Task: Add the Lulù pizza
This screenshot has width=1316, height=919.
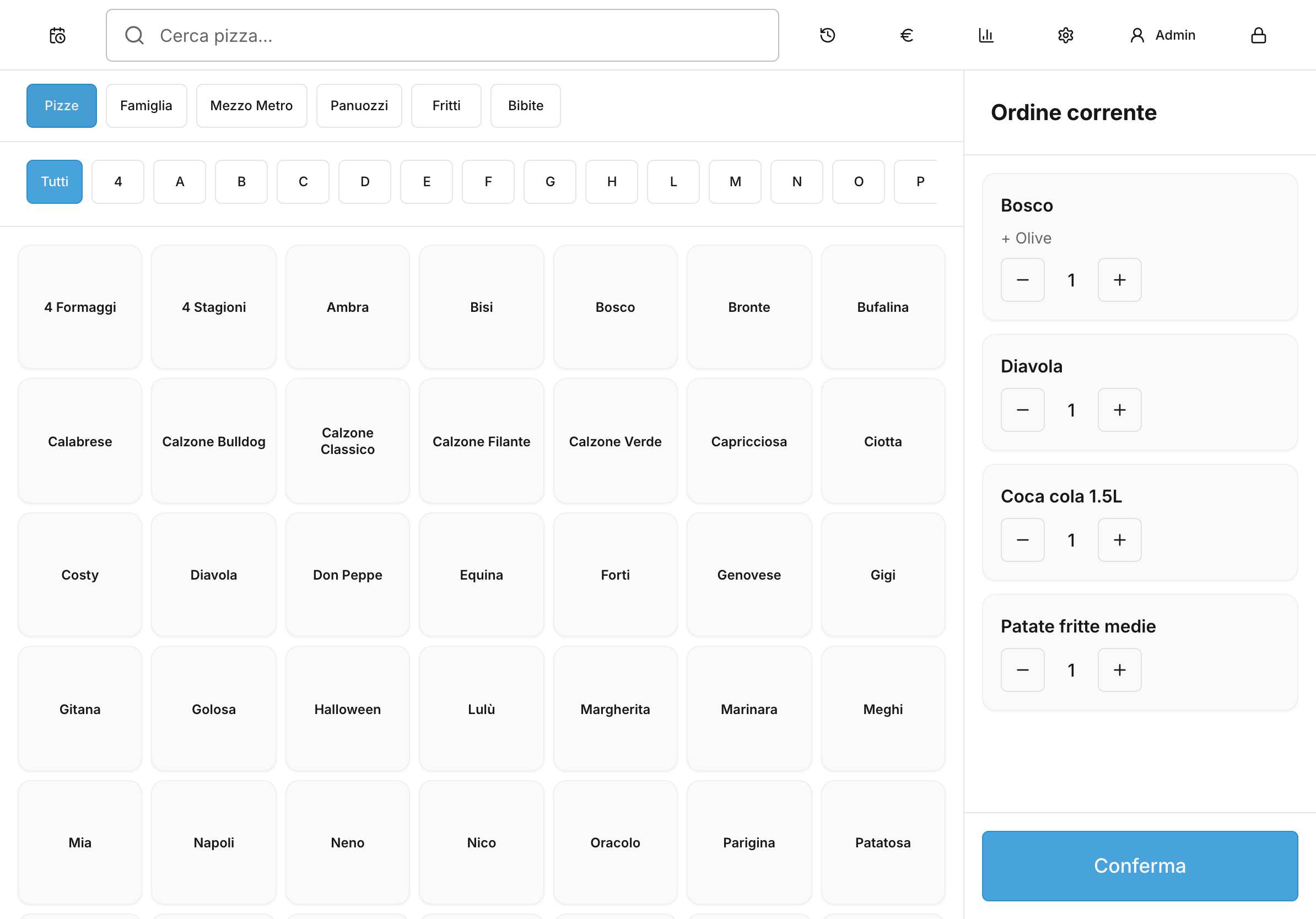Action: (x=482, y=709)
